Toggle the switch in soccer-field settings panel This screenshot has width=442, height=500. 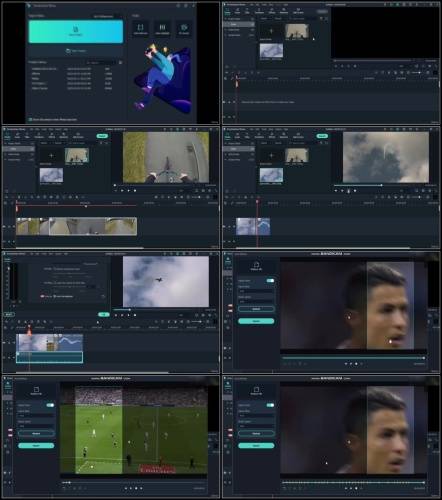(x=50, y=405)
